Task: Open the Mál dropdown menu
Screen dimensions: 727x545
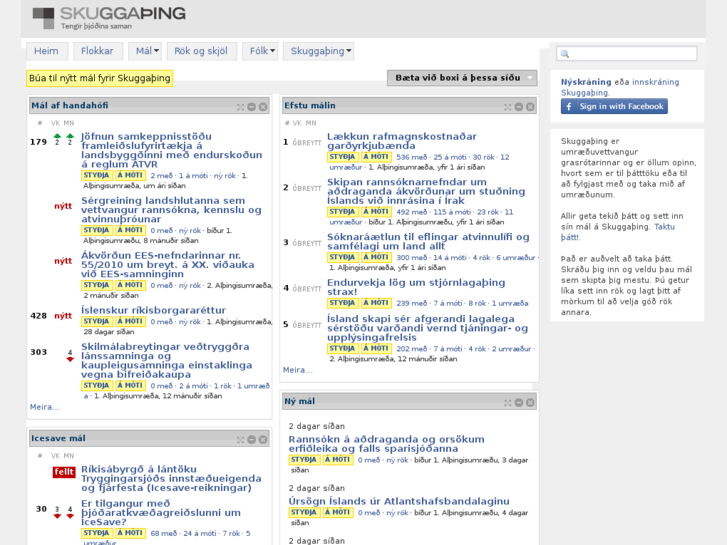Action: click(145, 51)
